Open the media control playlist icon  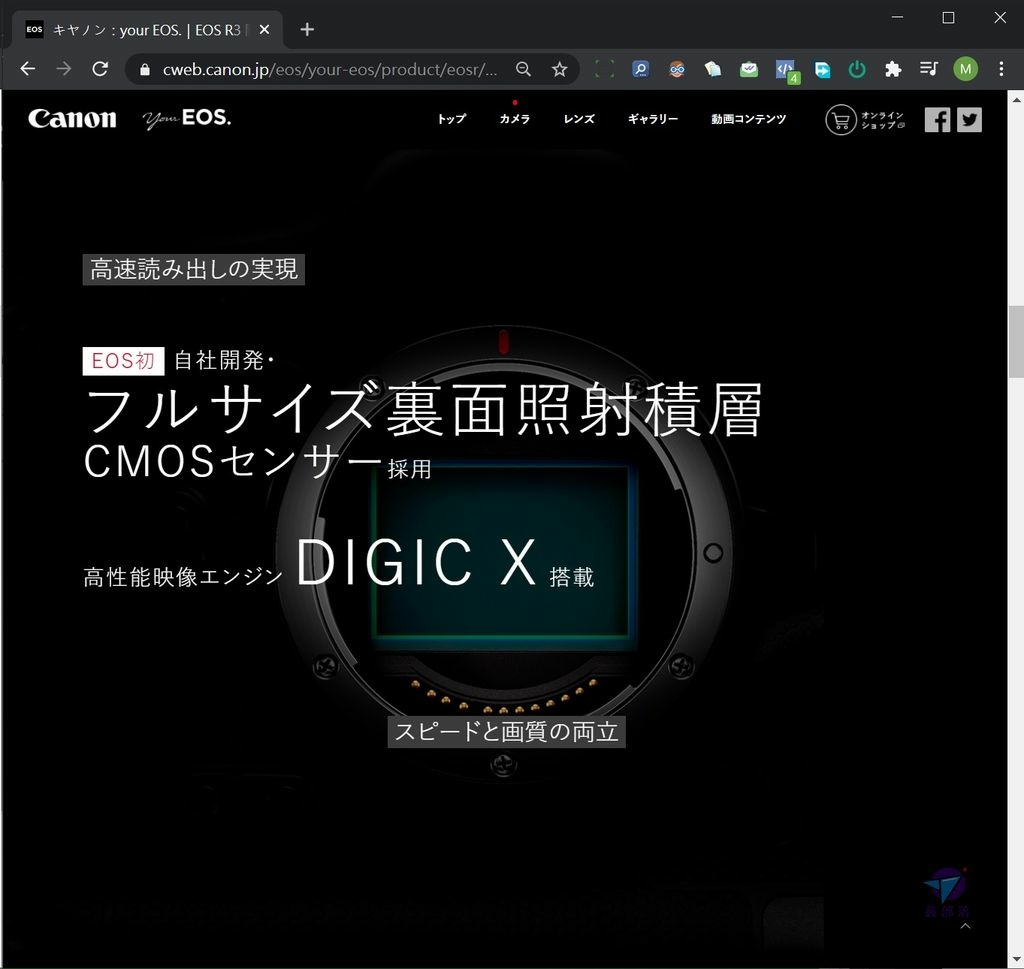[x=929, y=69]
